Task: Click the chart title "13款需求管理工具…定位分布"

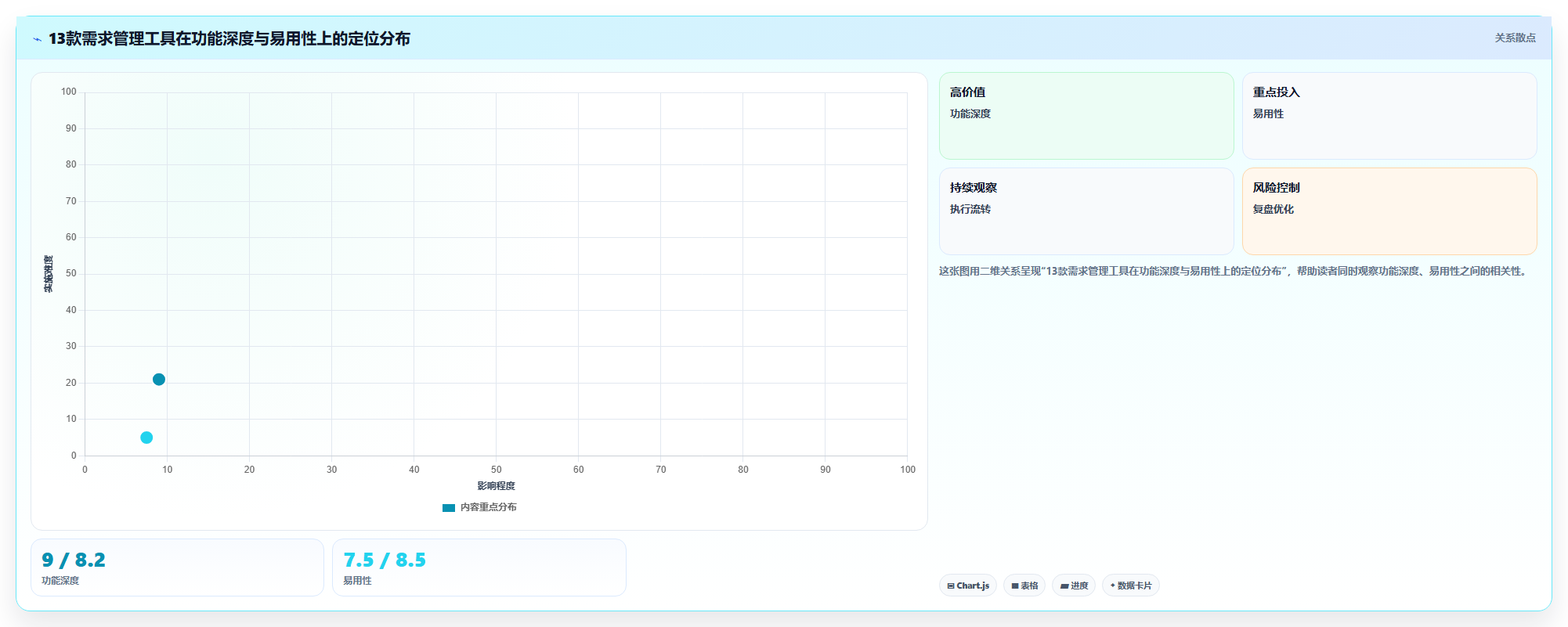Action: [229, 38]
